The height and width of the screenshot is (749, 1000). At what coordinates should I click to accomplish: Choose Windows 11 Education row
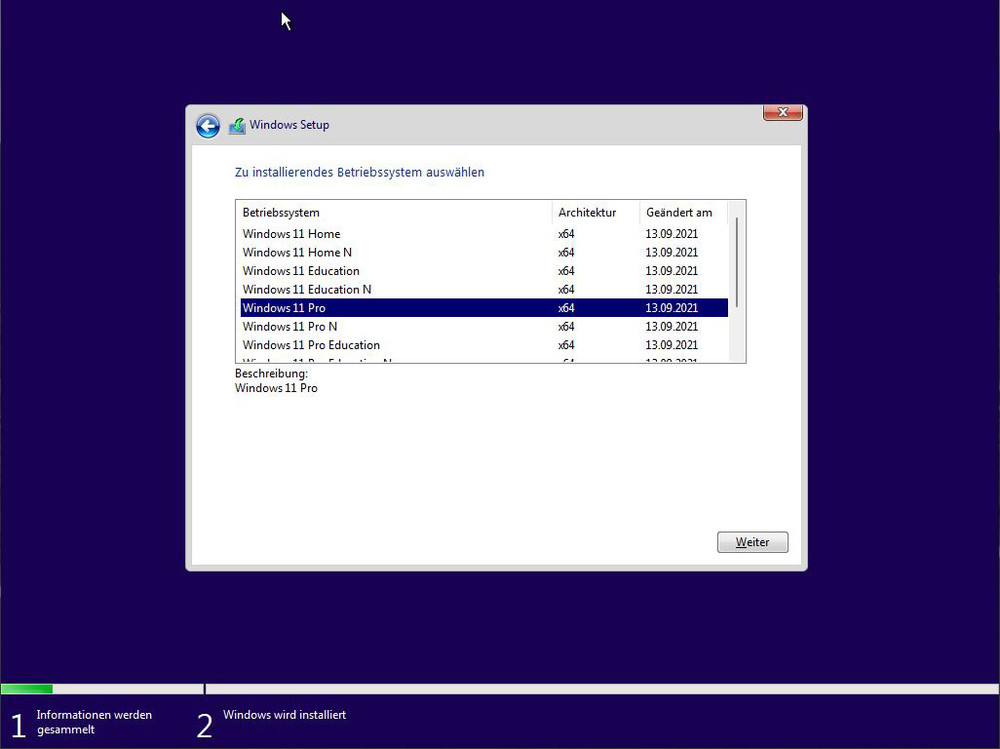(484, 271)
